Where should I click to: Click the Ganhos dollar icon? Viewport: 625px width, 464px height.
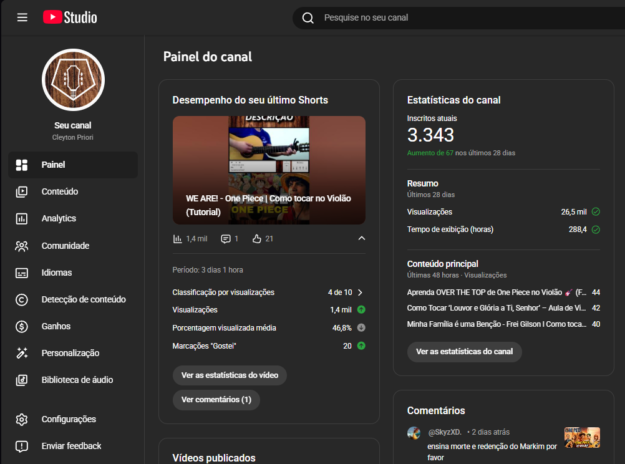coord(22,326)
